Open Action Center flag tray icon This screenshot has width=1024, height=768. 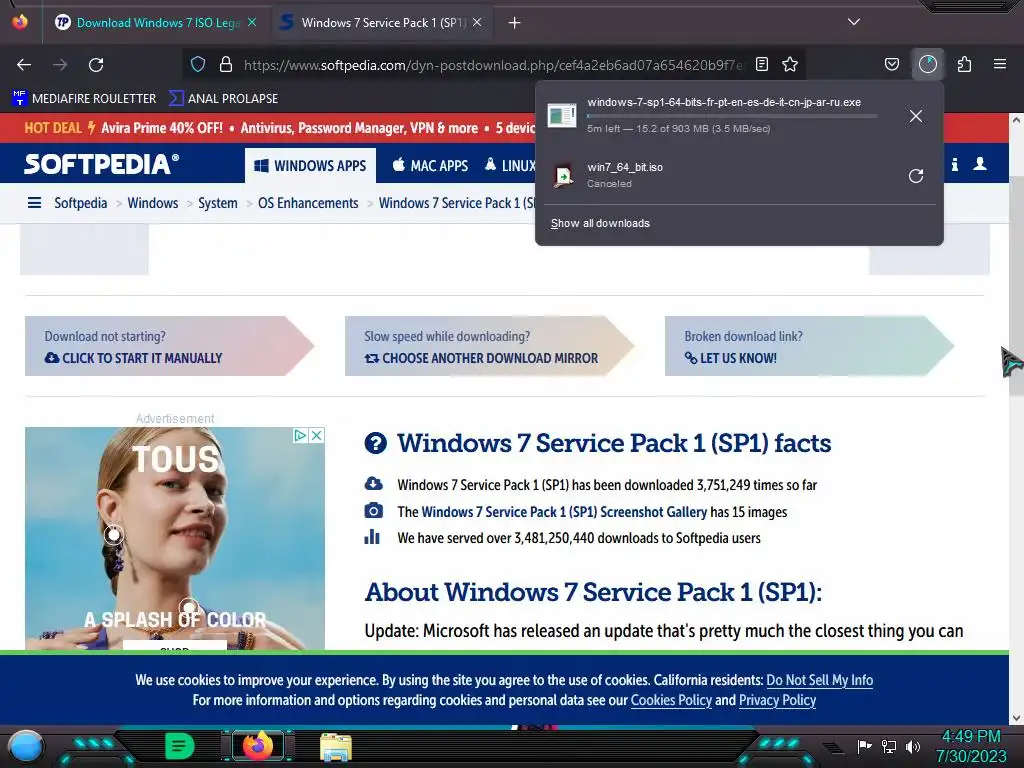(x=864, y=746)
